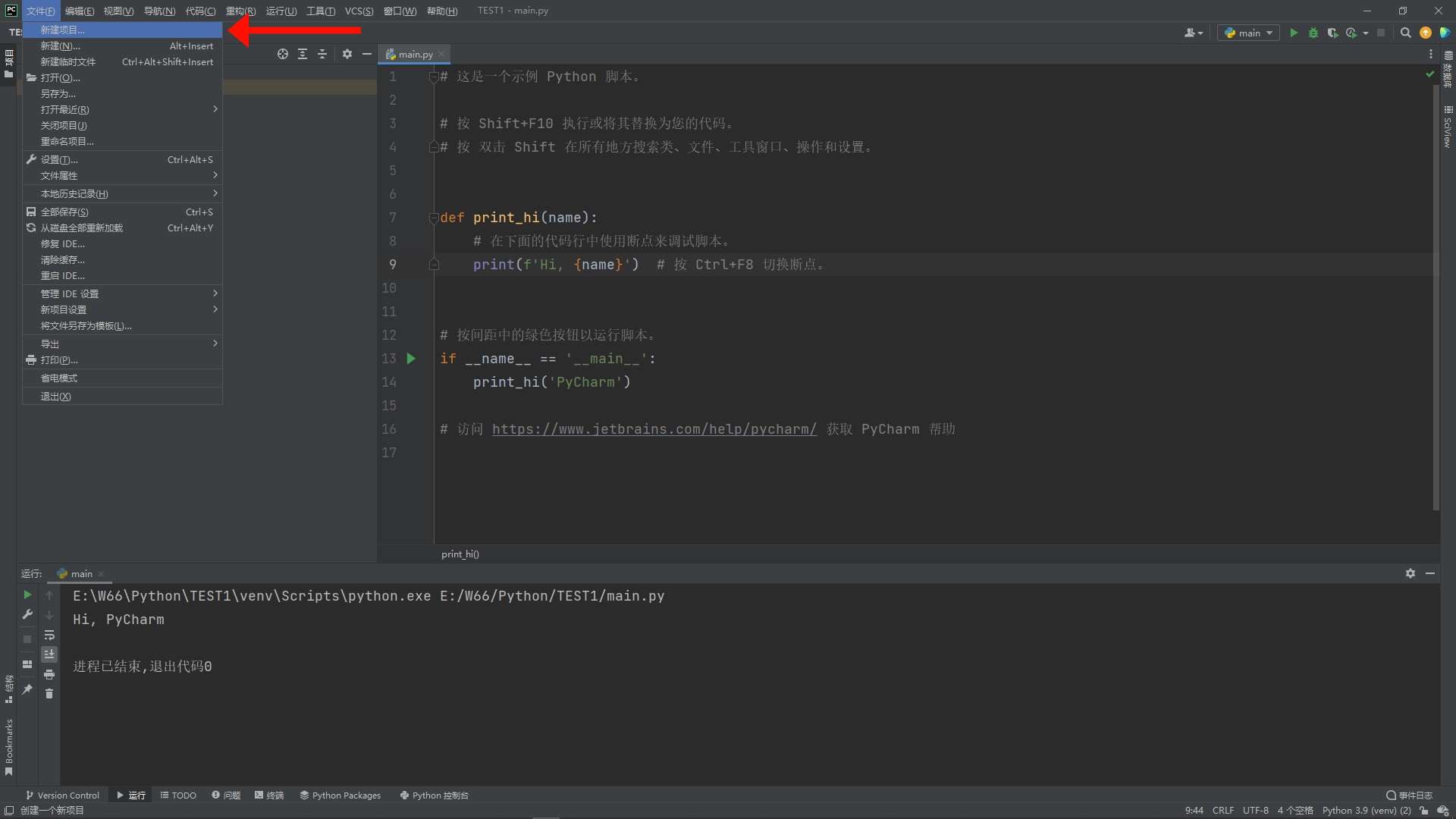Toggle Power Save Mode entry
The width and height of the screenshot is (1456, 819).
coord(122,378)
